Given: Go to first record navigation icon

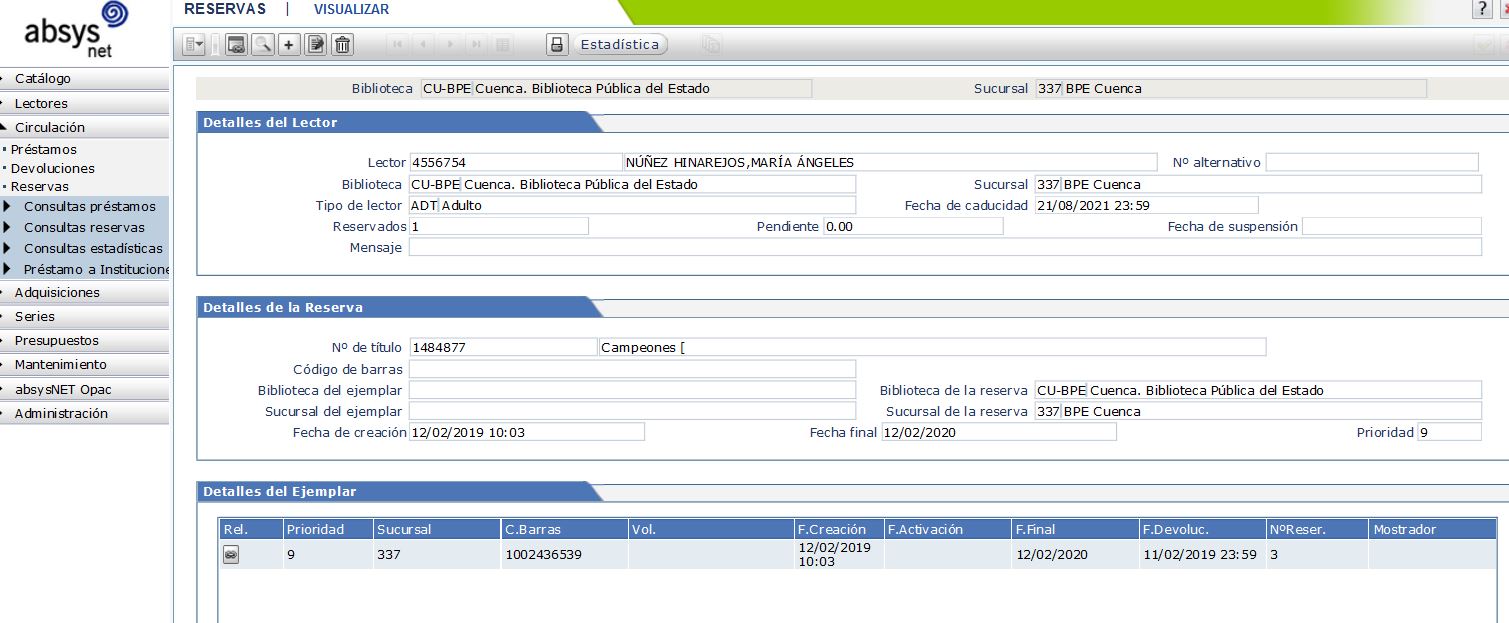Looking at the screenshot, I should (x=398, y=44).
